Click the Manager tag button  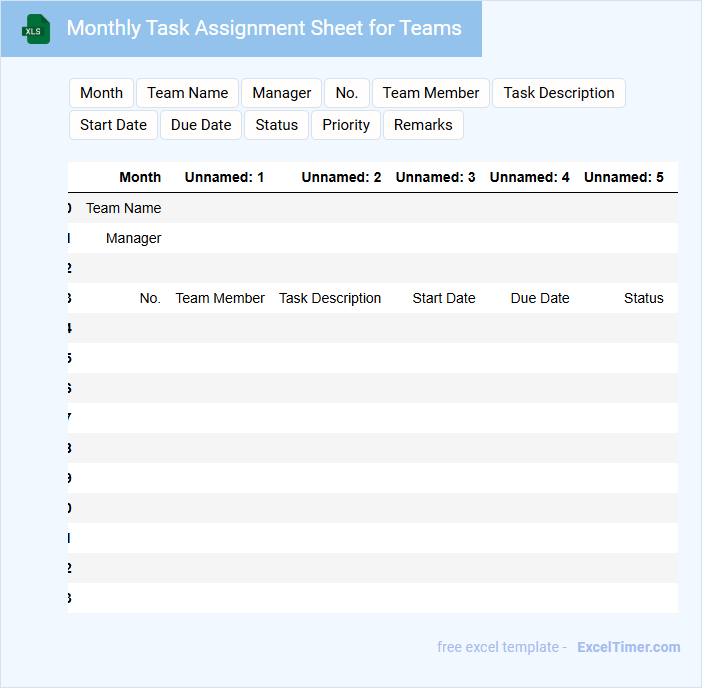click(281, 93)
